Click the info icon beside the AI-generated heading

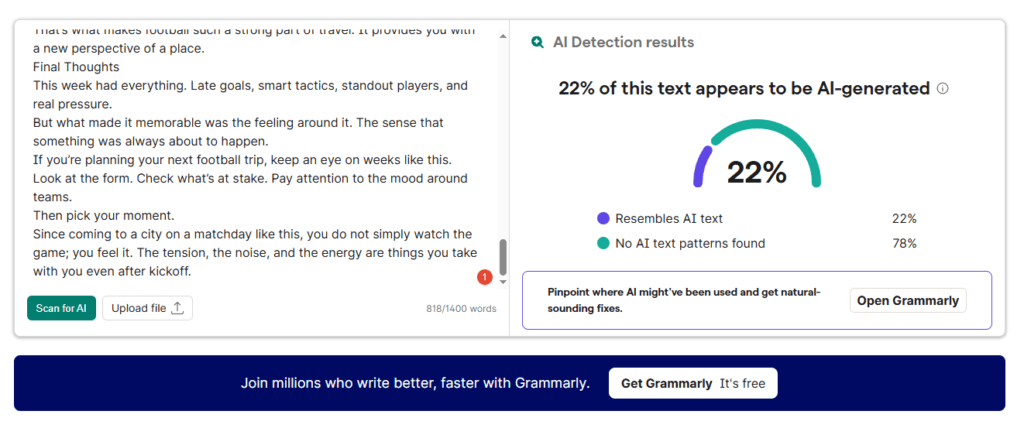pos(943,88)
